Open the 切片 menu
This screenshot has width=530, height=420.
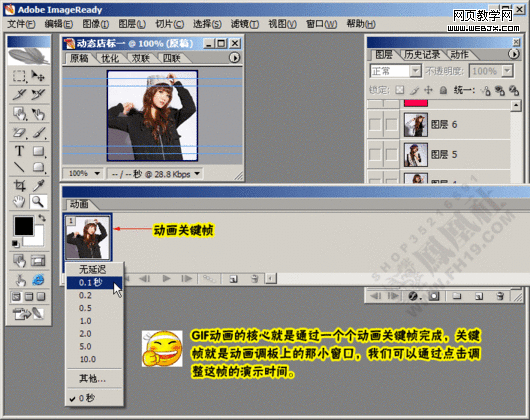pos(169,24)
